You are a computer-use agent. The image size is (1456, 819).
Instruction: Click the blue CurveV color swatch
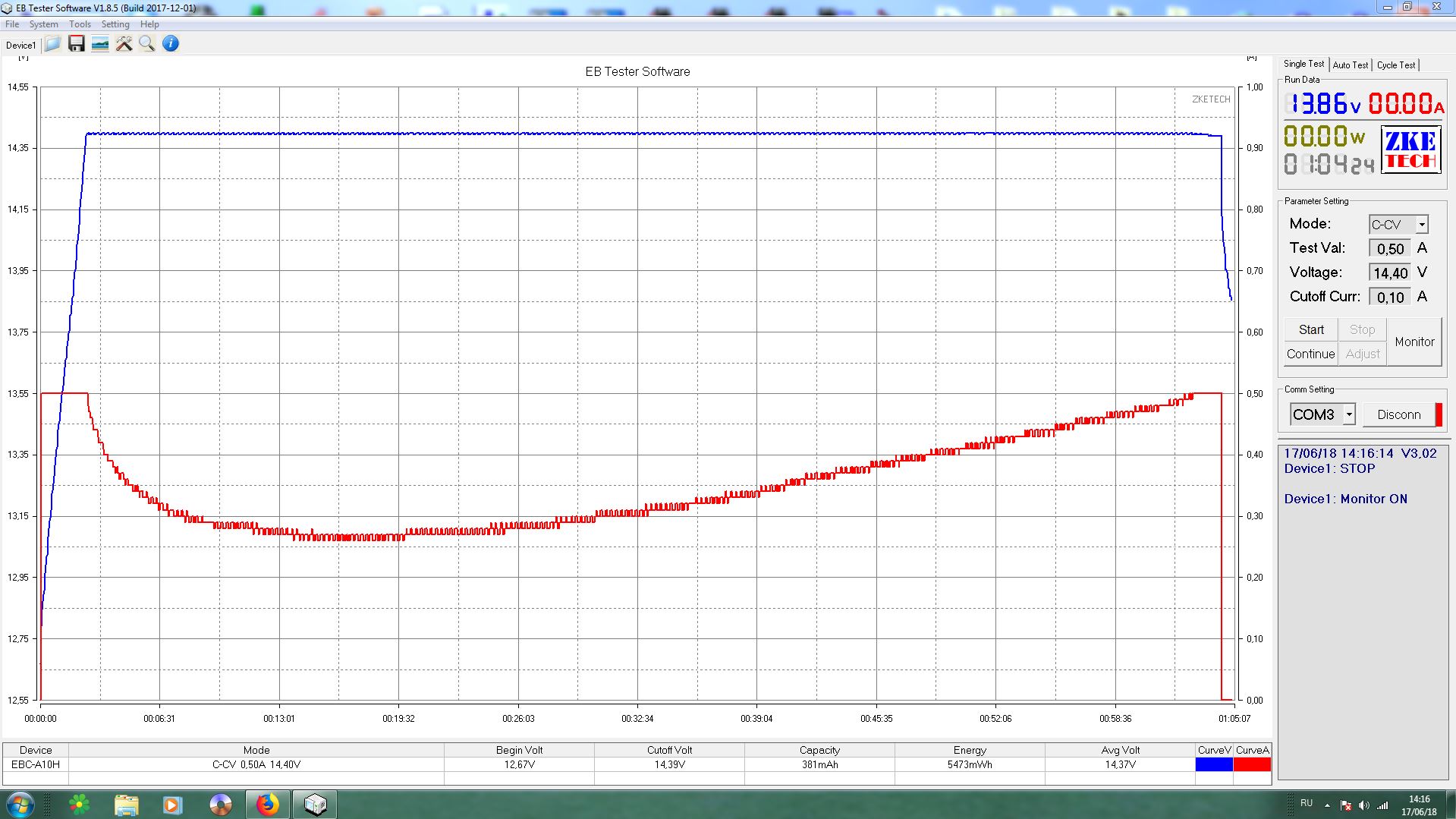[x=1214, y=764]
